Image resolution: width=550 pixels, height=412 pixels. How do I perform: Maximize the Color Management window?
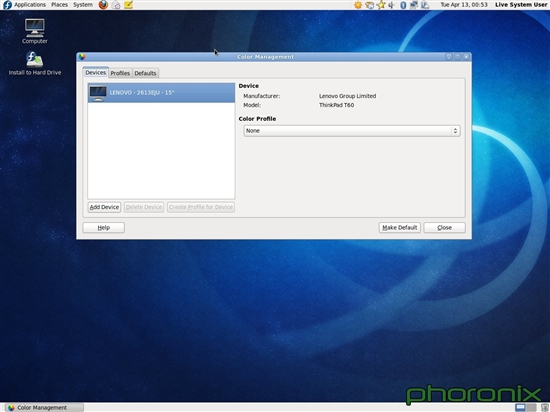457,57
